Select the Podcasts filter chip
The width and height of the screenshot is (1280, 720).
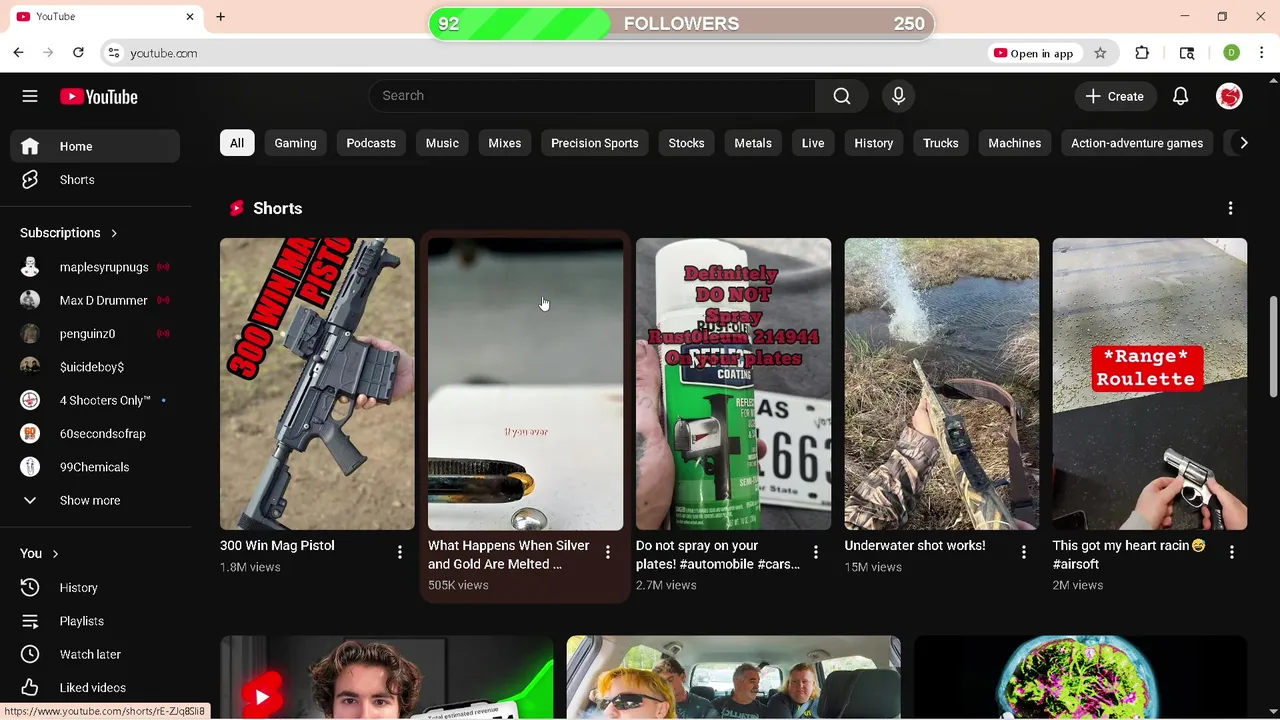[x=371, y=143]
